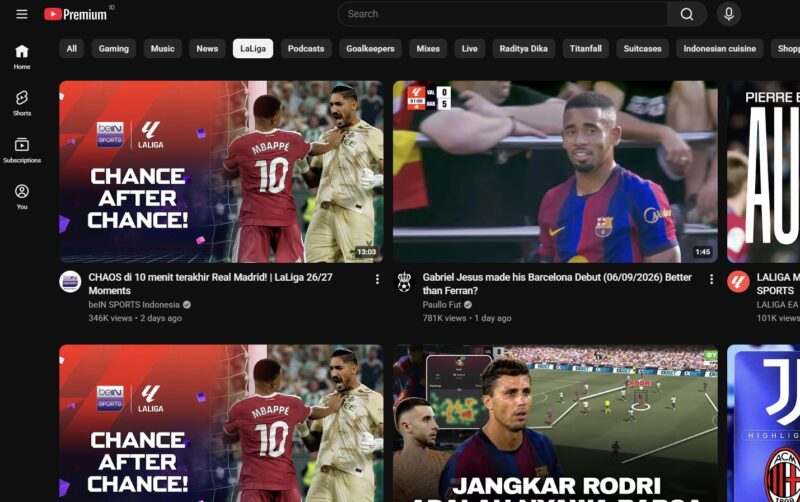The image size is (800, 502).
Task: Select the Goalkeepers filter chip
Action: click(x=370, y=48)
